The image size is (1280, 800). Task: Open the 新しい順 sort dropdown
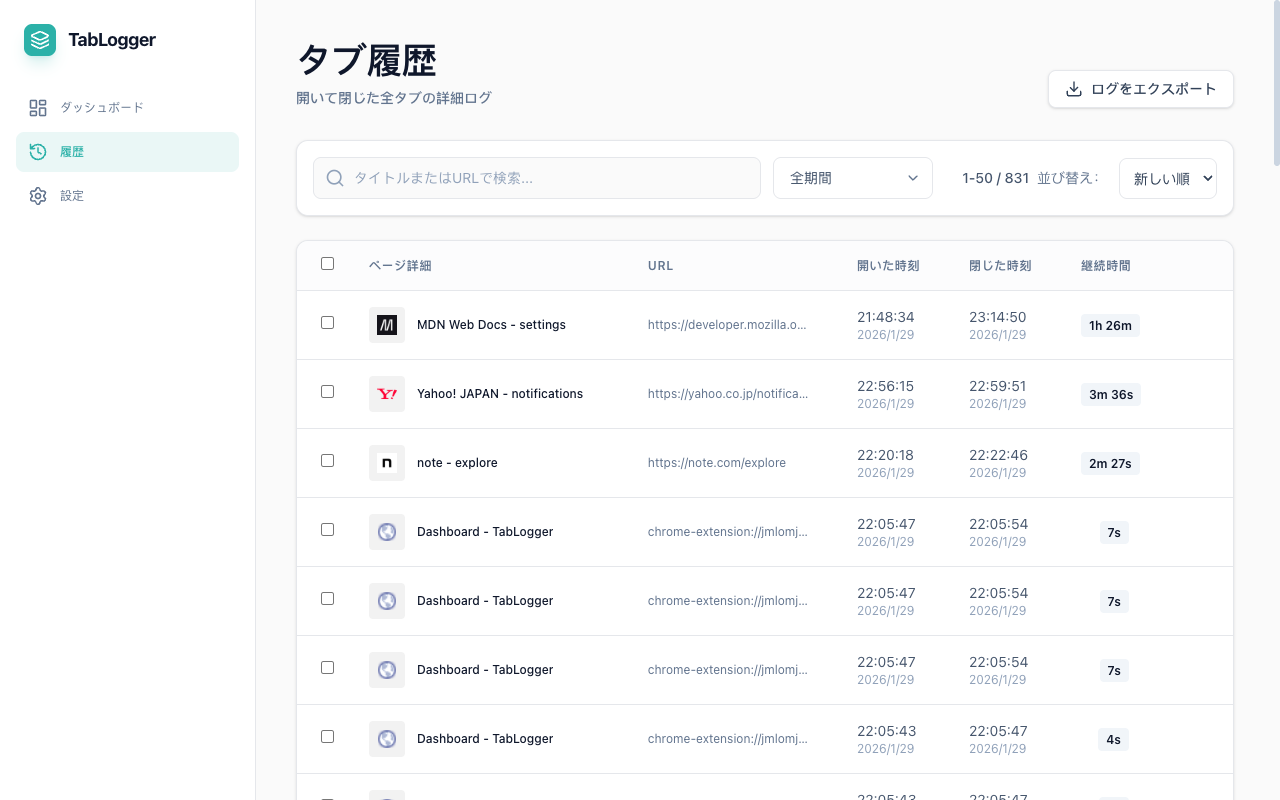pyautogui.click(x=1167, y=178)
